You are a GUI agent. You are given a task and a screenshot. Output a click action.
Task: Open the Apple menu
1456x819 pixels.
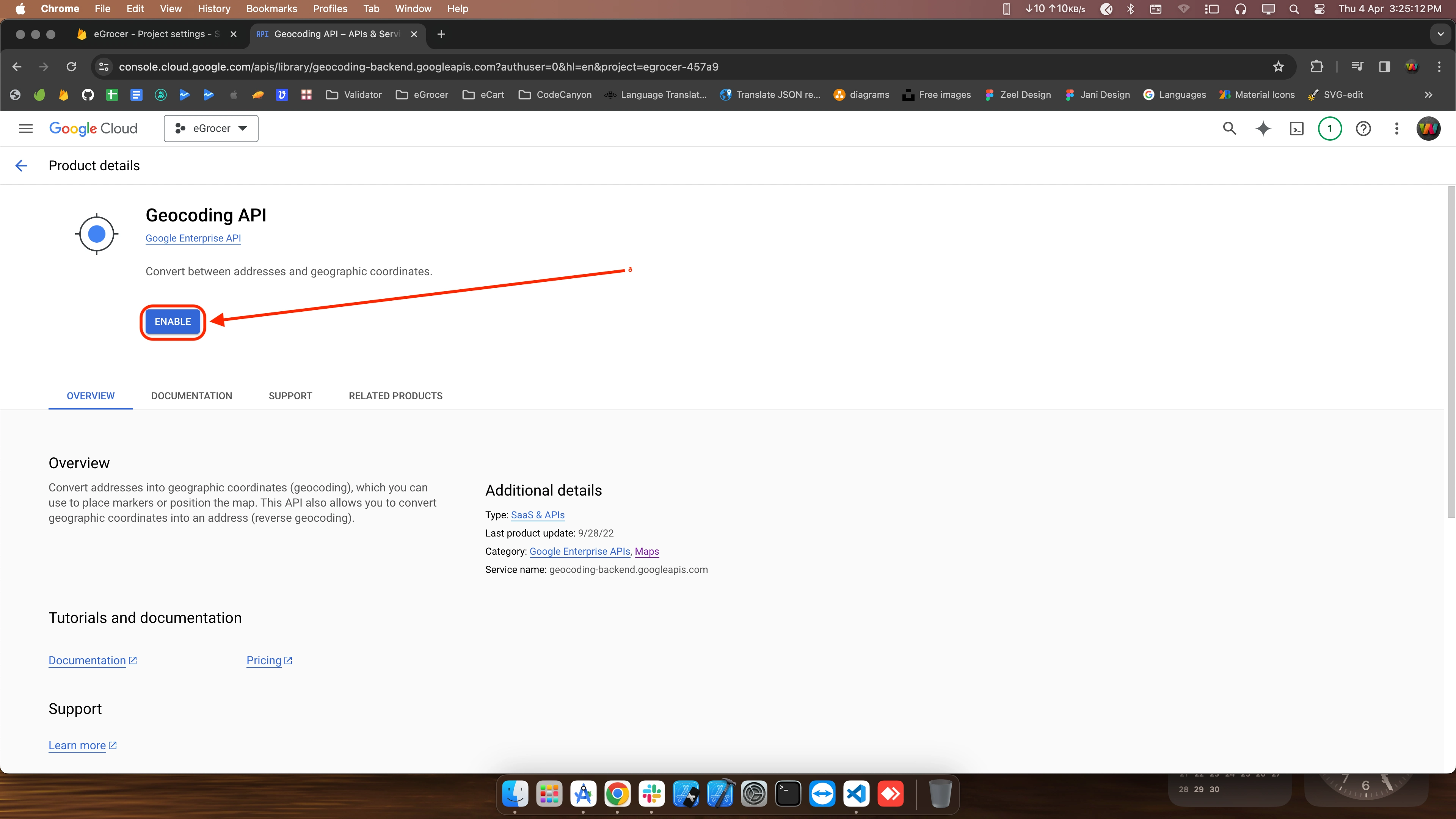click(20, 9)
